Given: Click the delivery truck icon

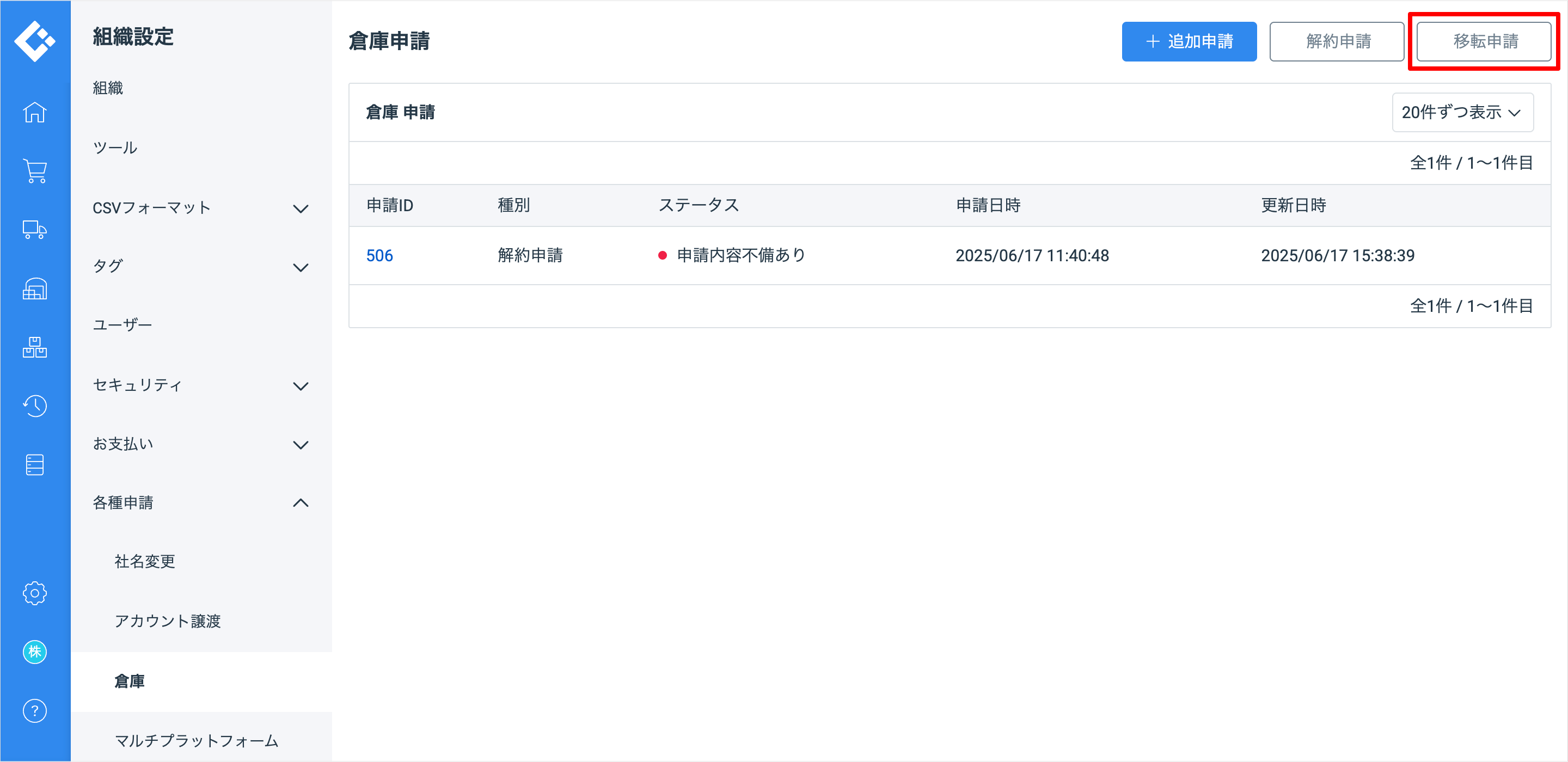Looking at the screenshot, I should (35, 230).
